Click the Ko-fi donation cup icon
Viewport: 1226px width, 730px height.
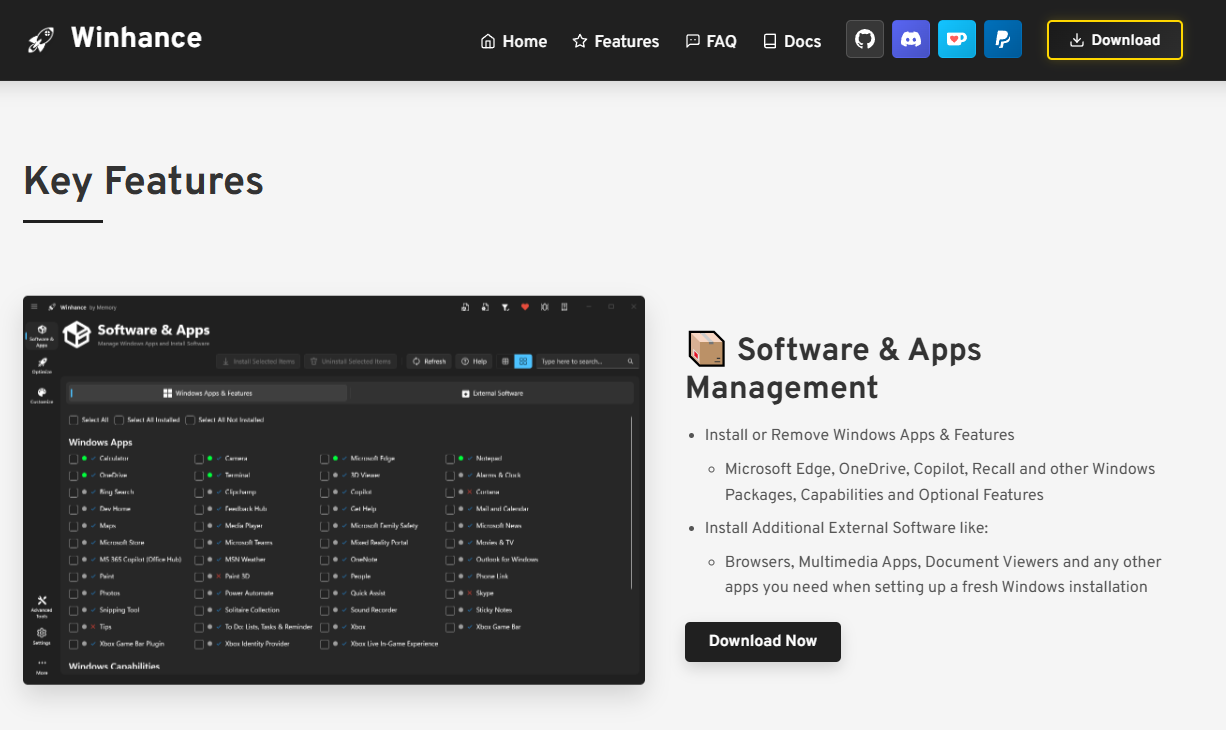[x=957, y=40]
